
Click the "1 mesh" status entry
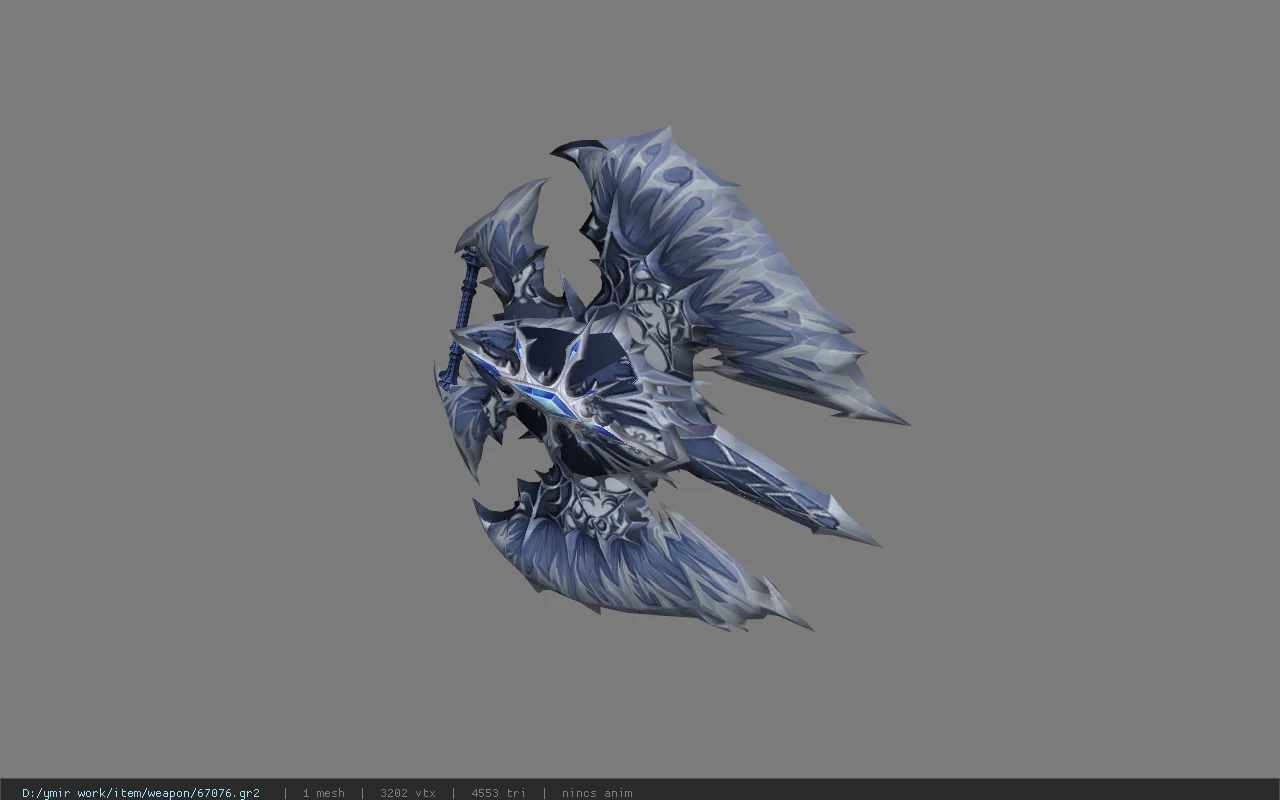coord(323,793)
